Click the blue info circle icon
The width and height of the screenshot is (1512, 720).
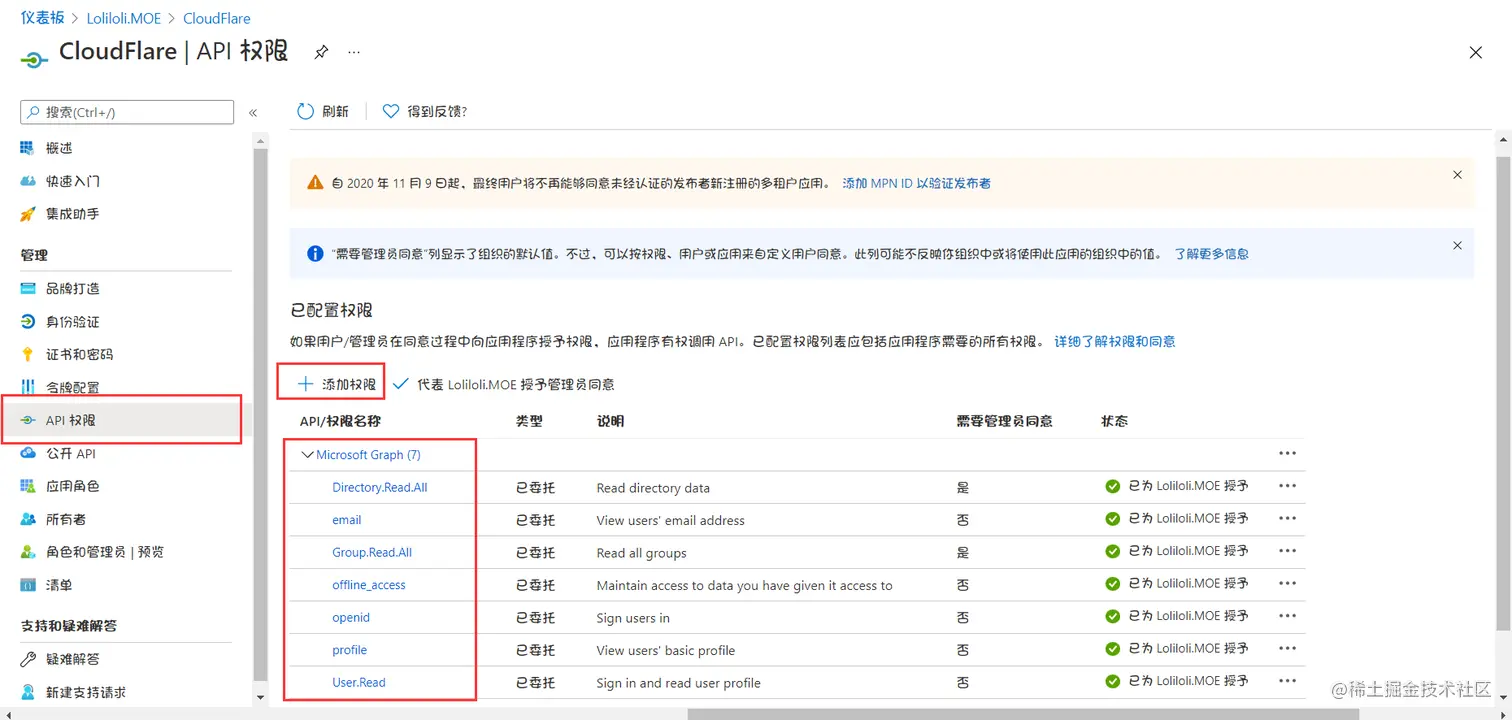(x=315, y=254)
